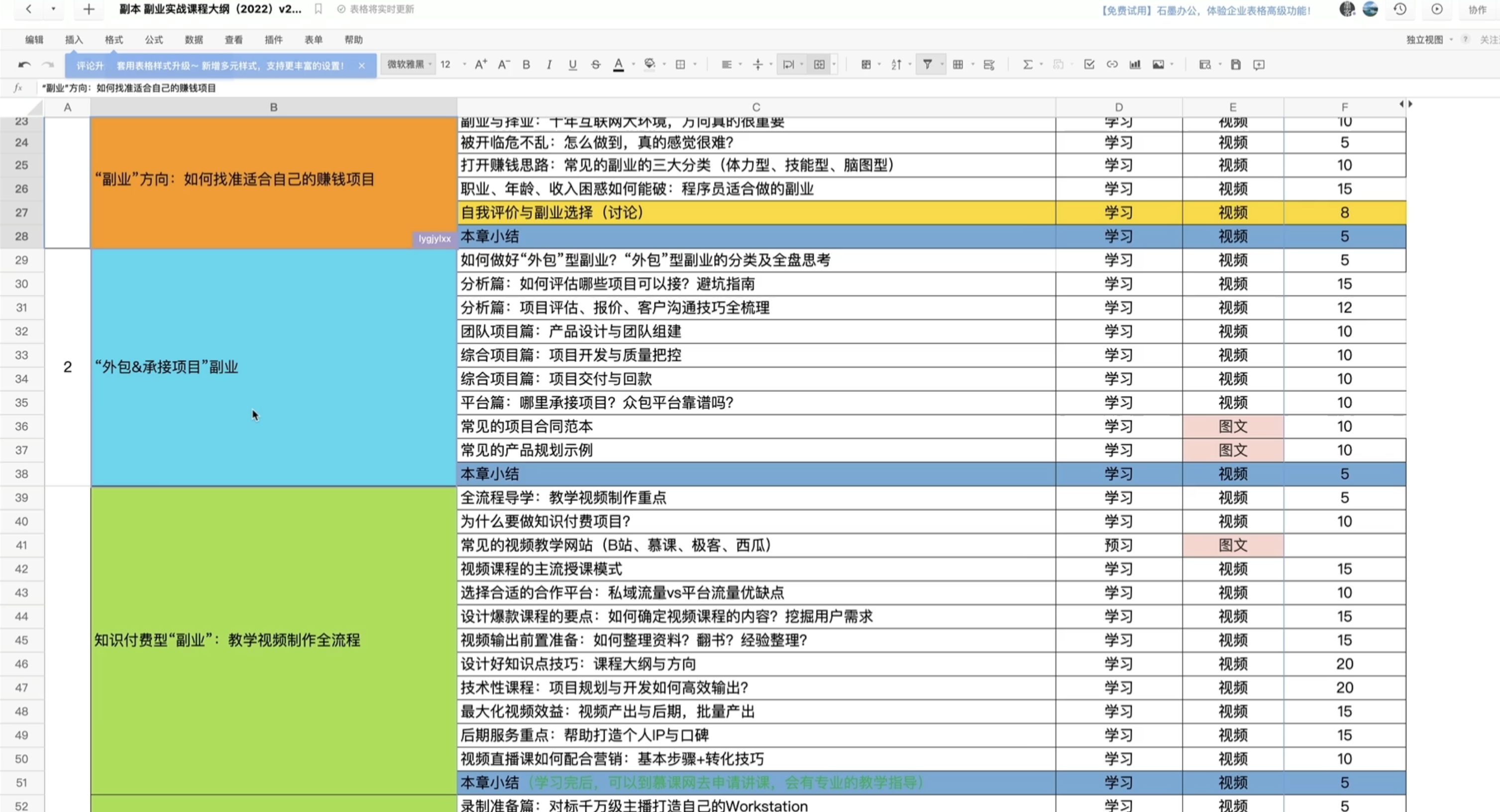Click the font color A swatch
1500x812 pixels.
(619, 65)
